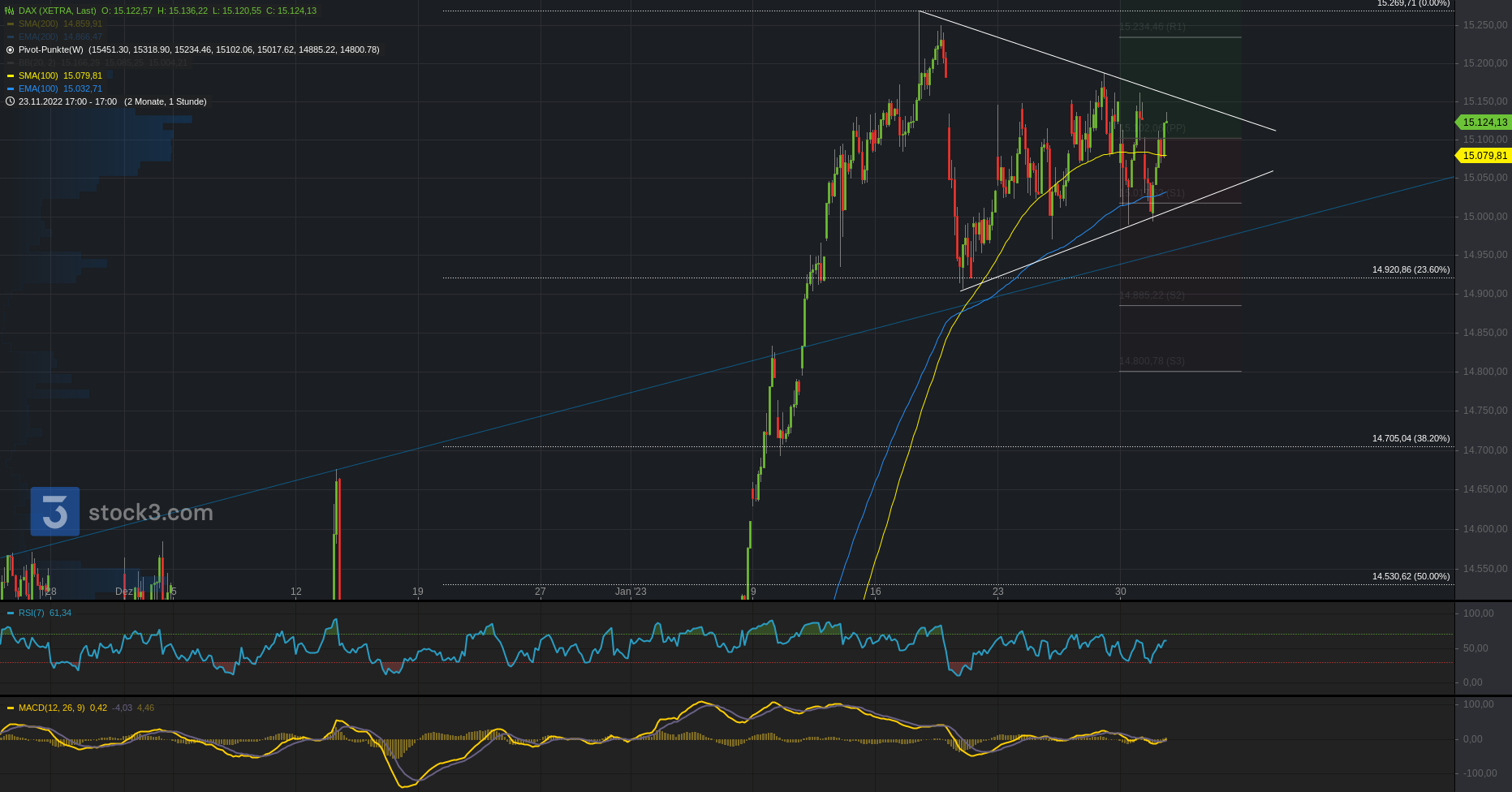The width and height of the screenshot is (1512, 792).
Task: Select the Pivot-Punkte(W) indicator label
Action: [50, 49]
